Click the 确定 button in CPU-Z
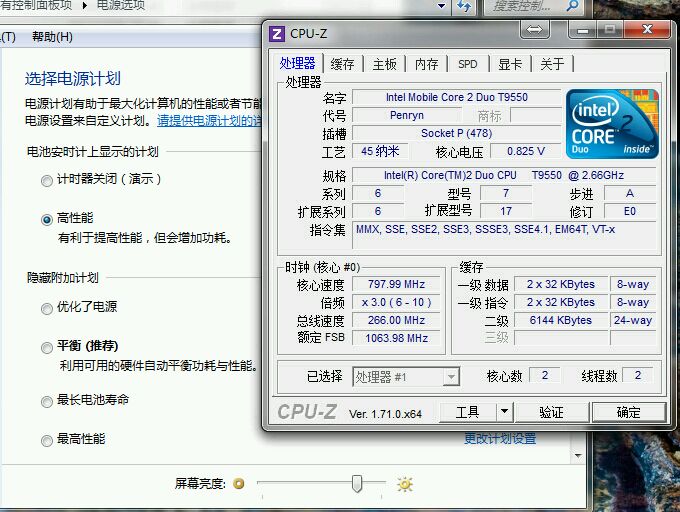The image size is (680, 512). click(628, 412)
